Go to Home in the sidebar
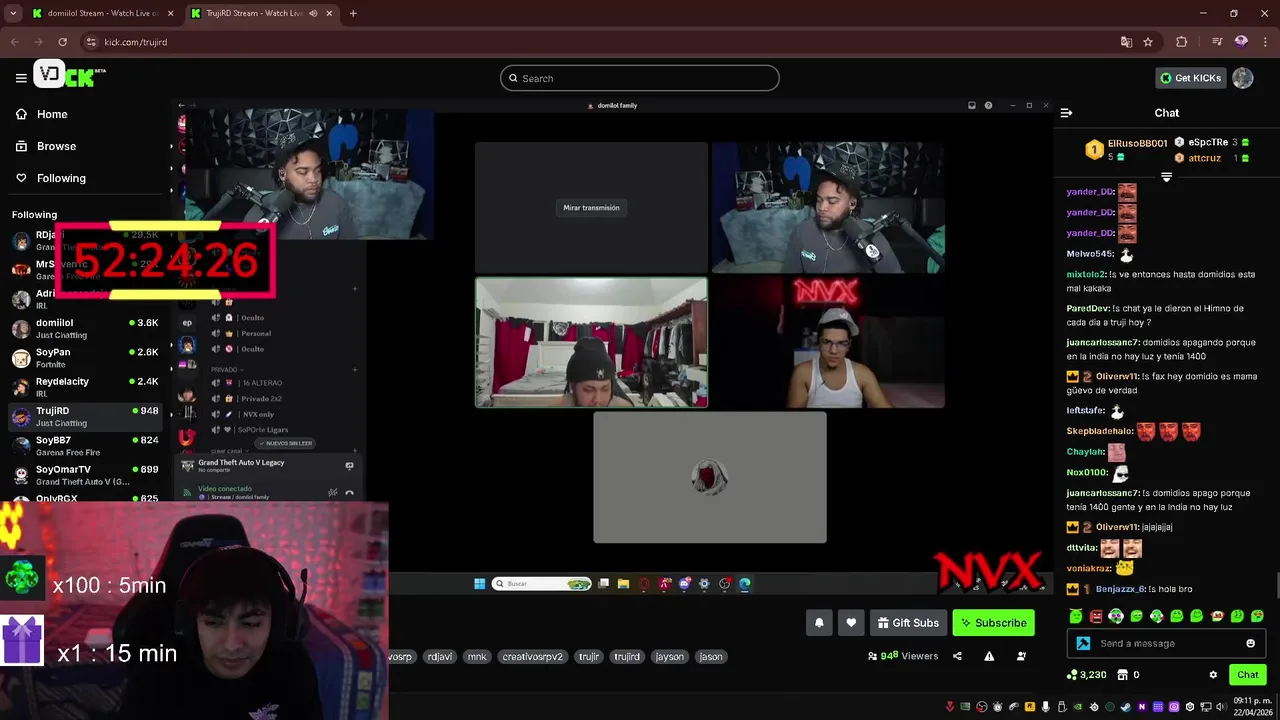Image resolution: width=1280 pixels, height=720 pixels. (52, 114)
